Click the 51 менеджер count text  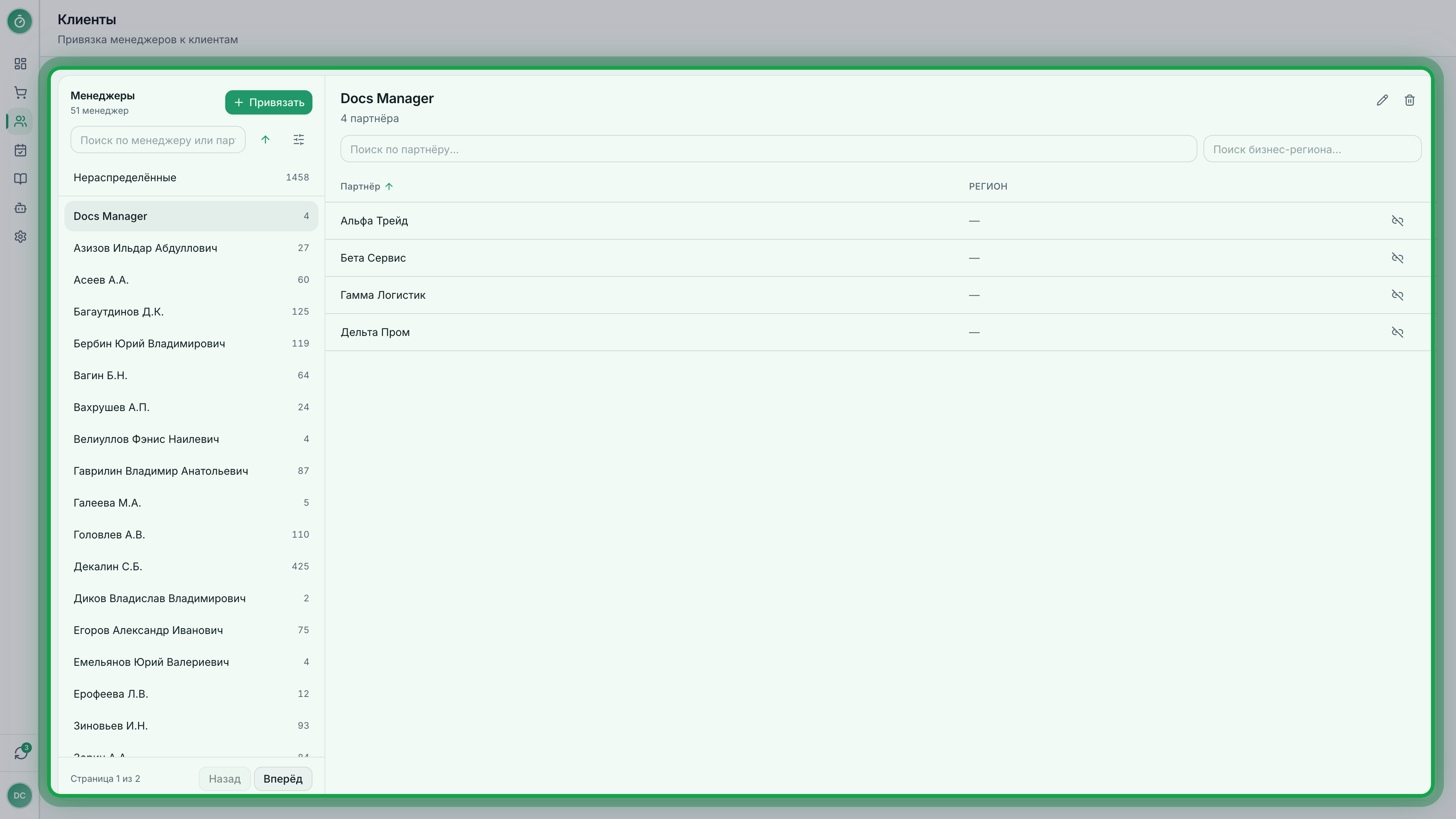coord(99,111)
